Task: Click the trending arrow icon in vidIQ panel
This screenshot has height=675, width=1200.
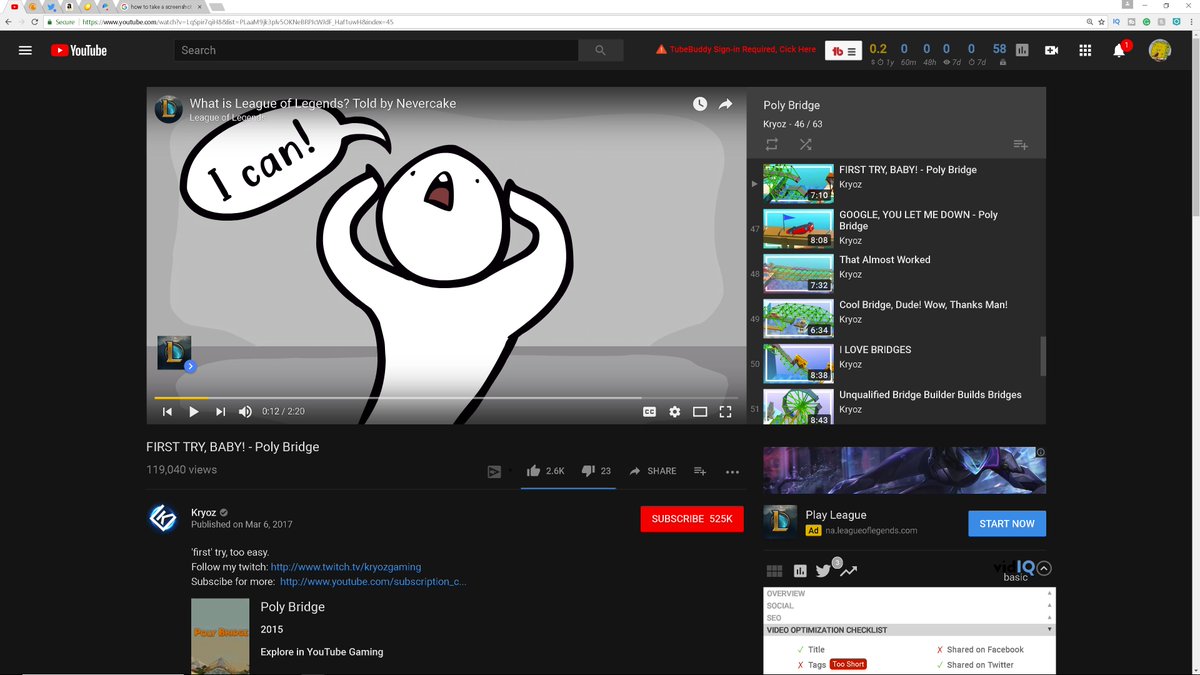Action: 848,571
